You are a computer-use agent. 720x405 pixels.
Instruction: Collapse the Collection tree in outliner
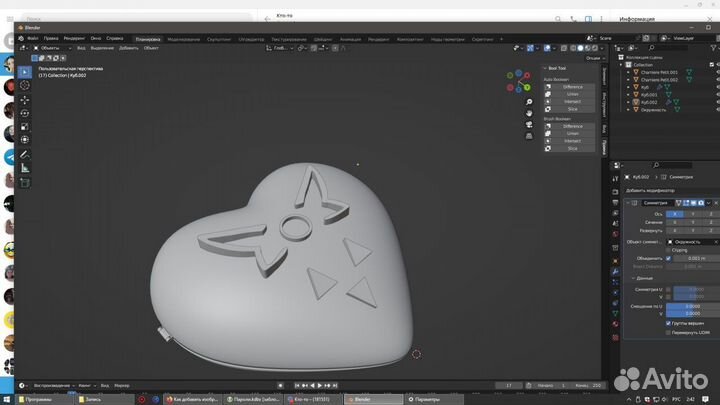[621, 65]
